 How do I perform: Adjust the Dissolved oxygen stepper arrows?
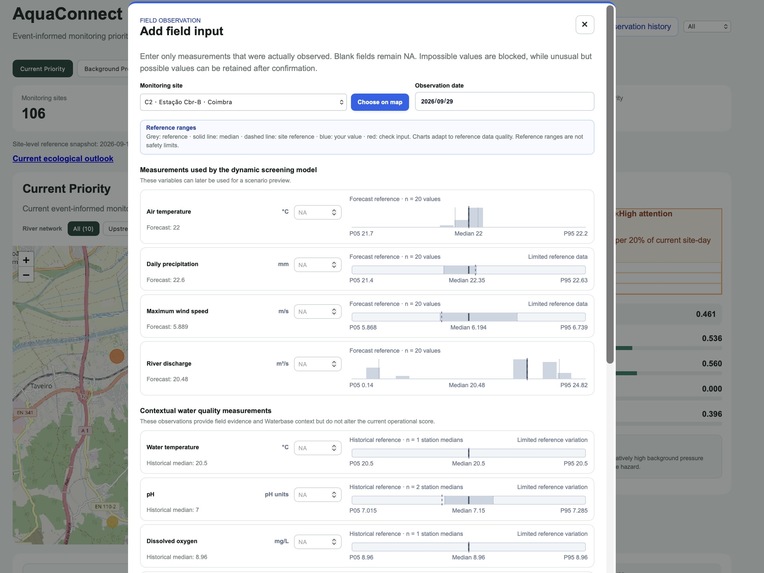(334, 542)
